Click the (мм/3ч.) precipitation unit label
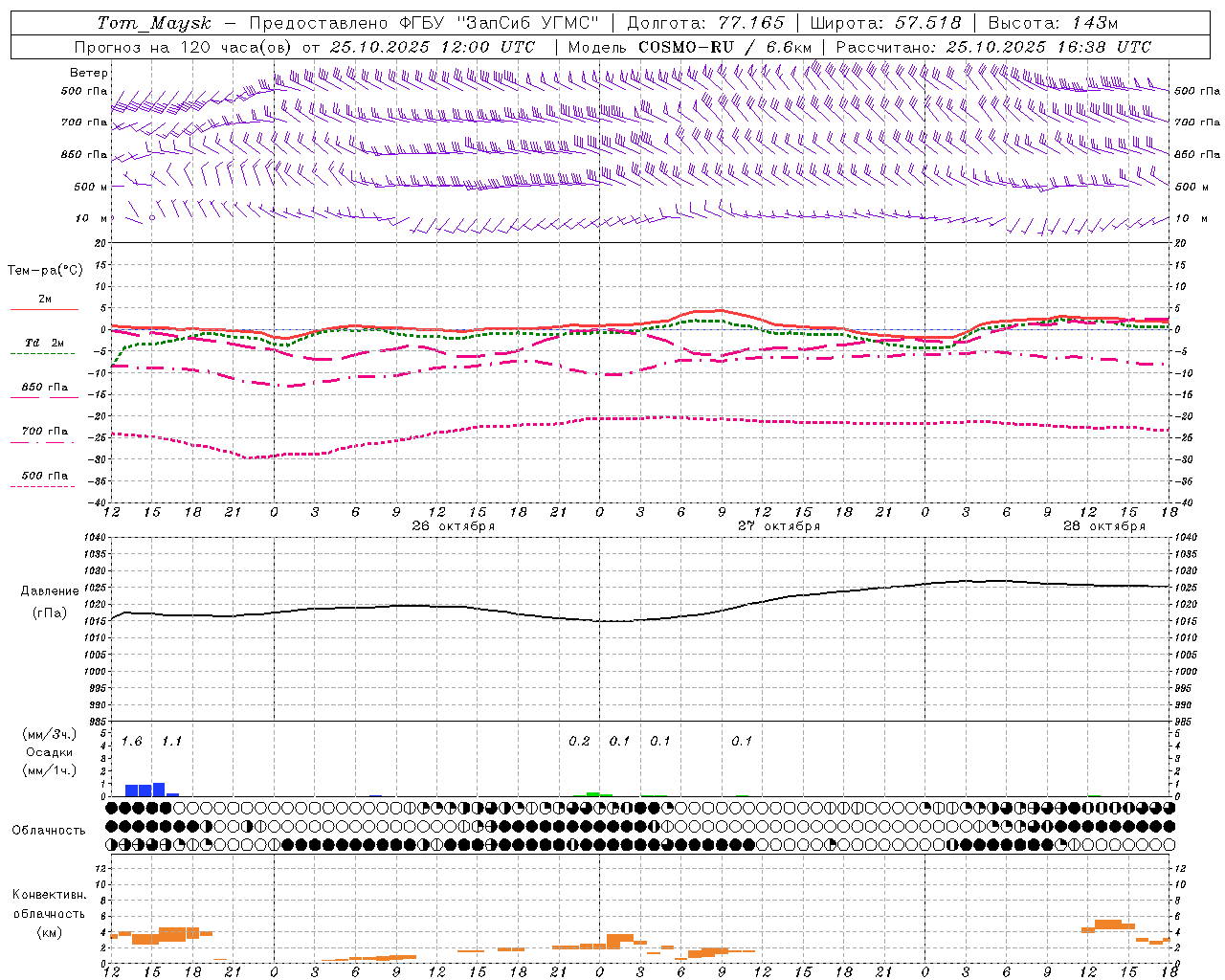 (x=50, y=735)
